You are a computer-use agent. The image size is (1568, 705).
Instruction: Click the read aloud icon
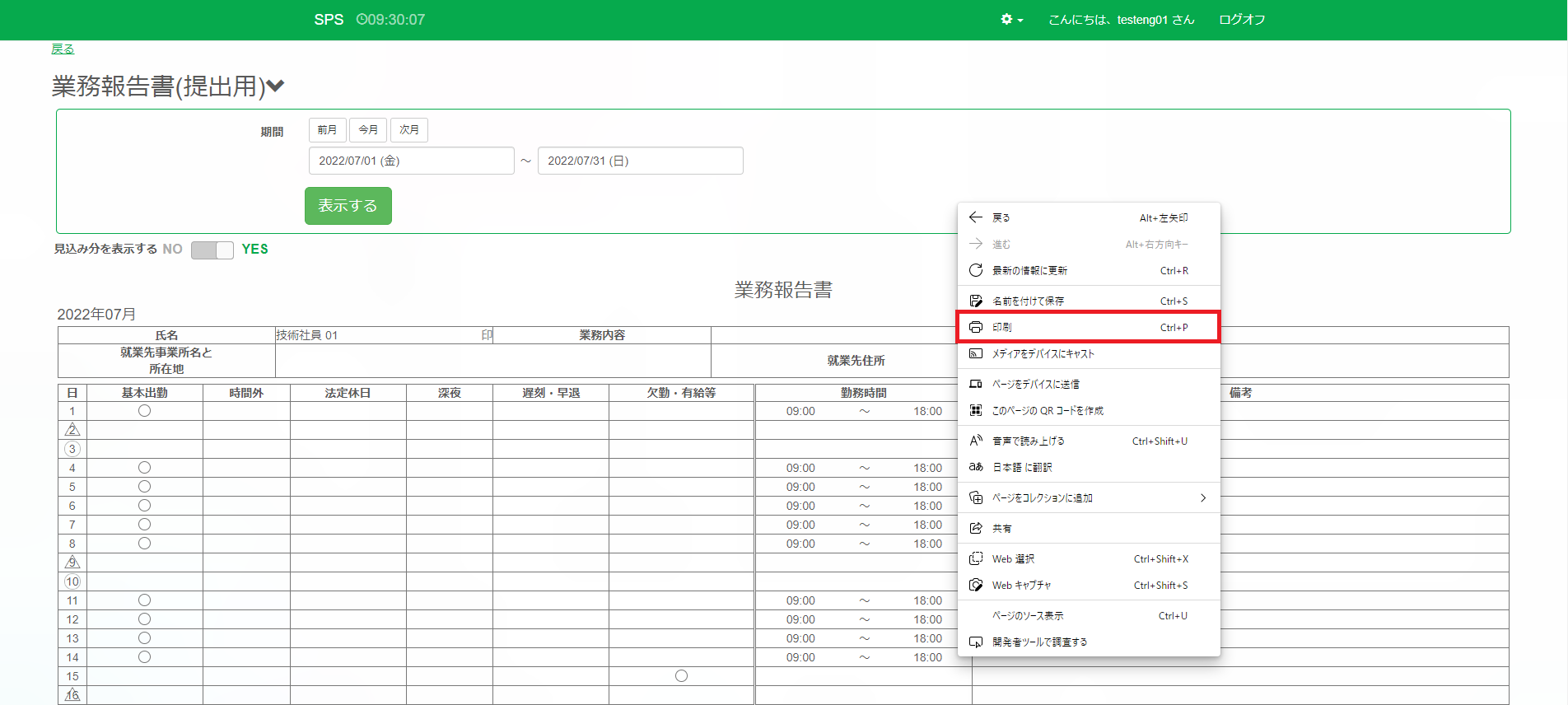976,441
